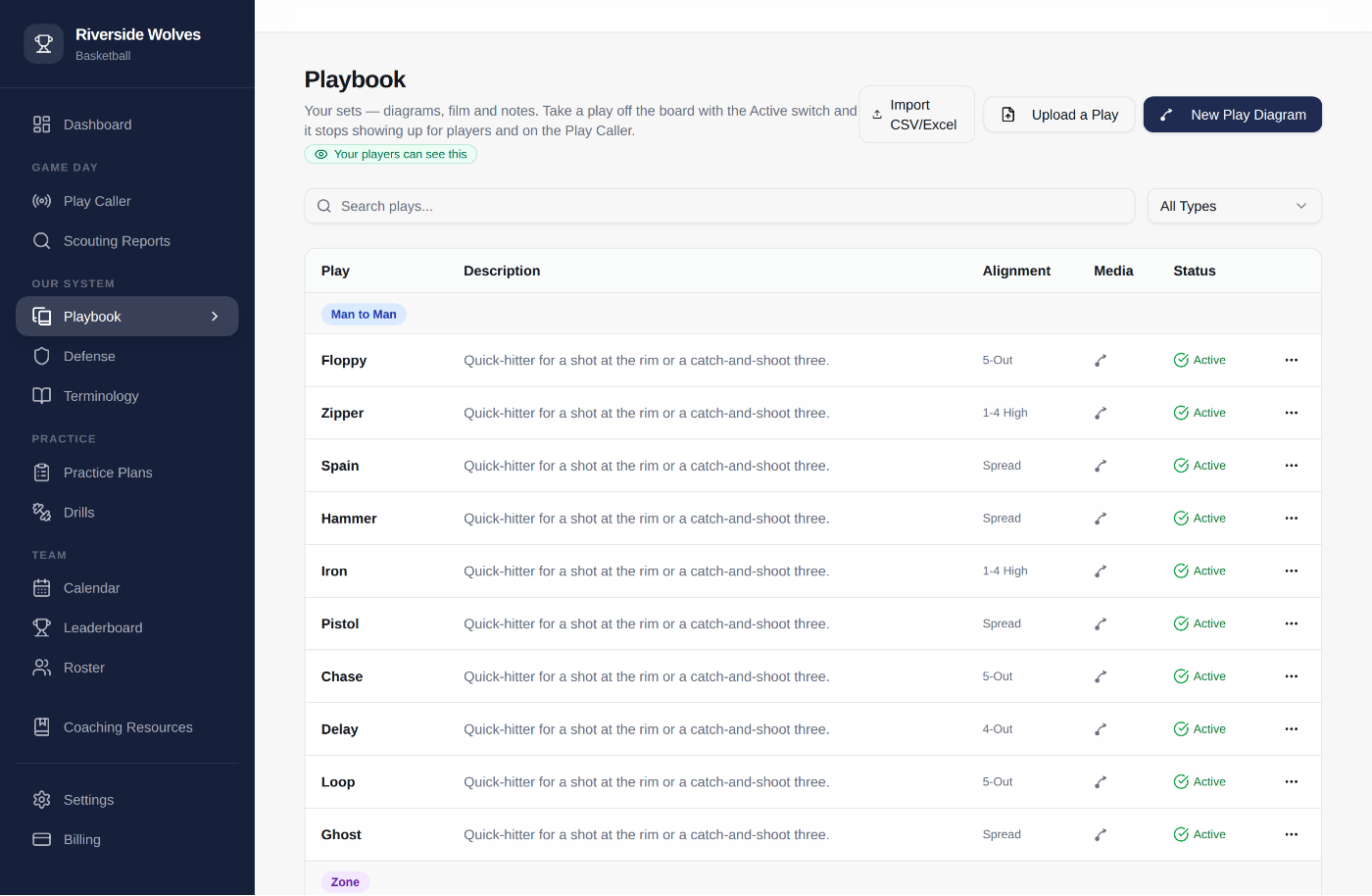
Task: Open the Dashboard page
Action: (x=127, y=124)
